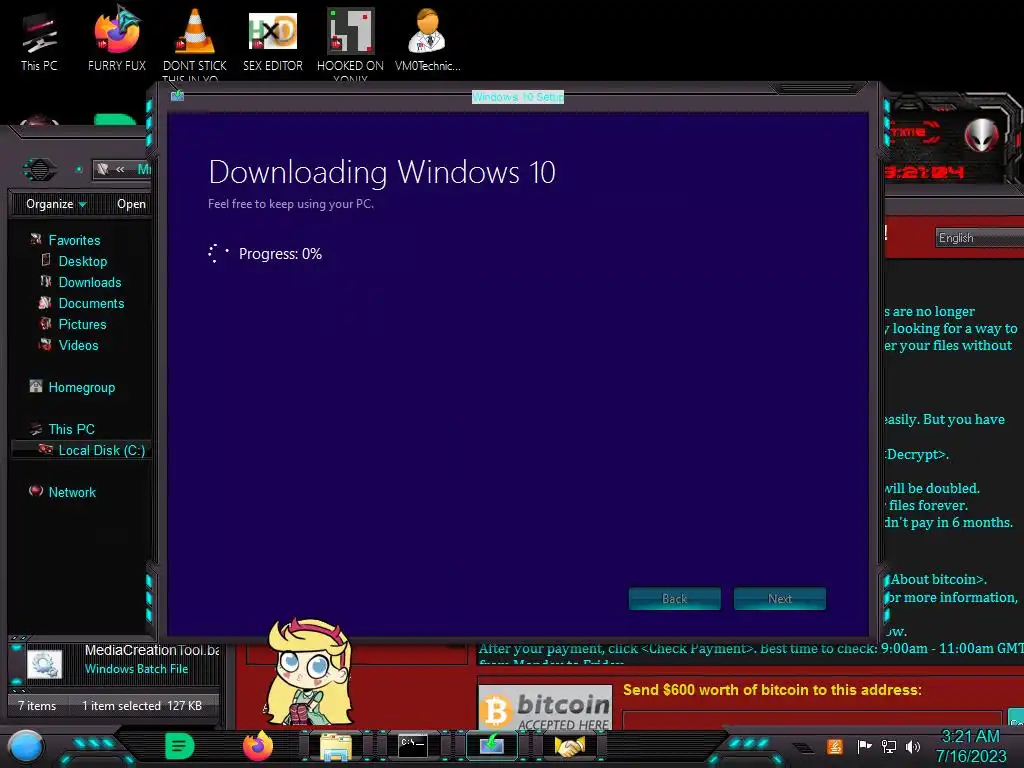Open network tray icon
The height and width of the screenshot is (768, 1024).
pyautogui.click(x=889, y=746)
